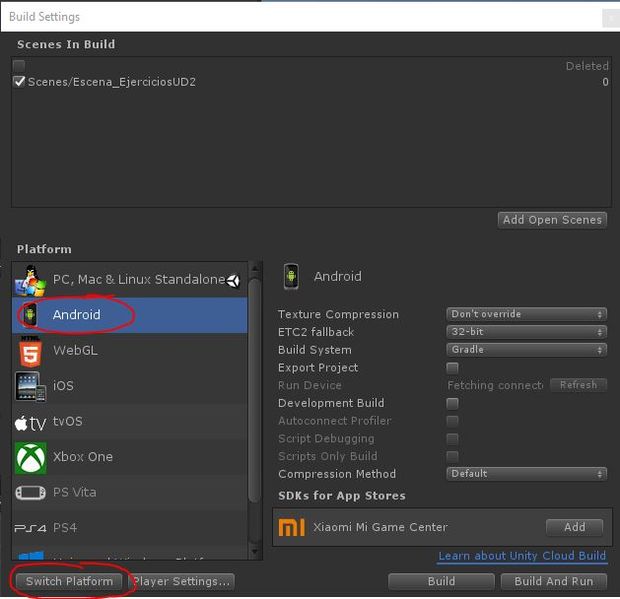The width and height of the screenshot is (620, 599).
Task: Select the PS4 platform row
Action: 130,529
